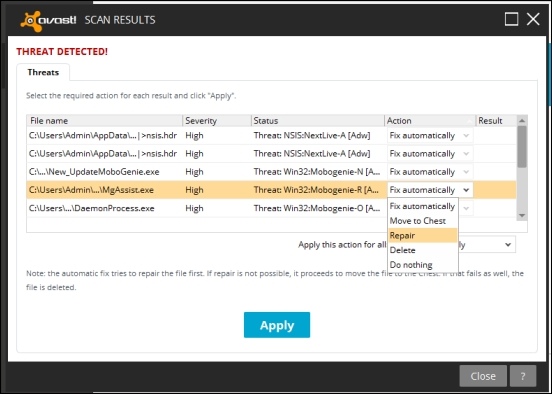The height and width of the screenshot is (394, 552).
Task: Sort by Action column header
Action: 430,121
